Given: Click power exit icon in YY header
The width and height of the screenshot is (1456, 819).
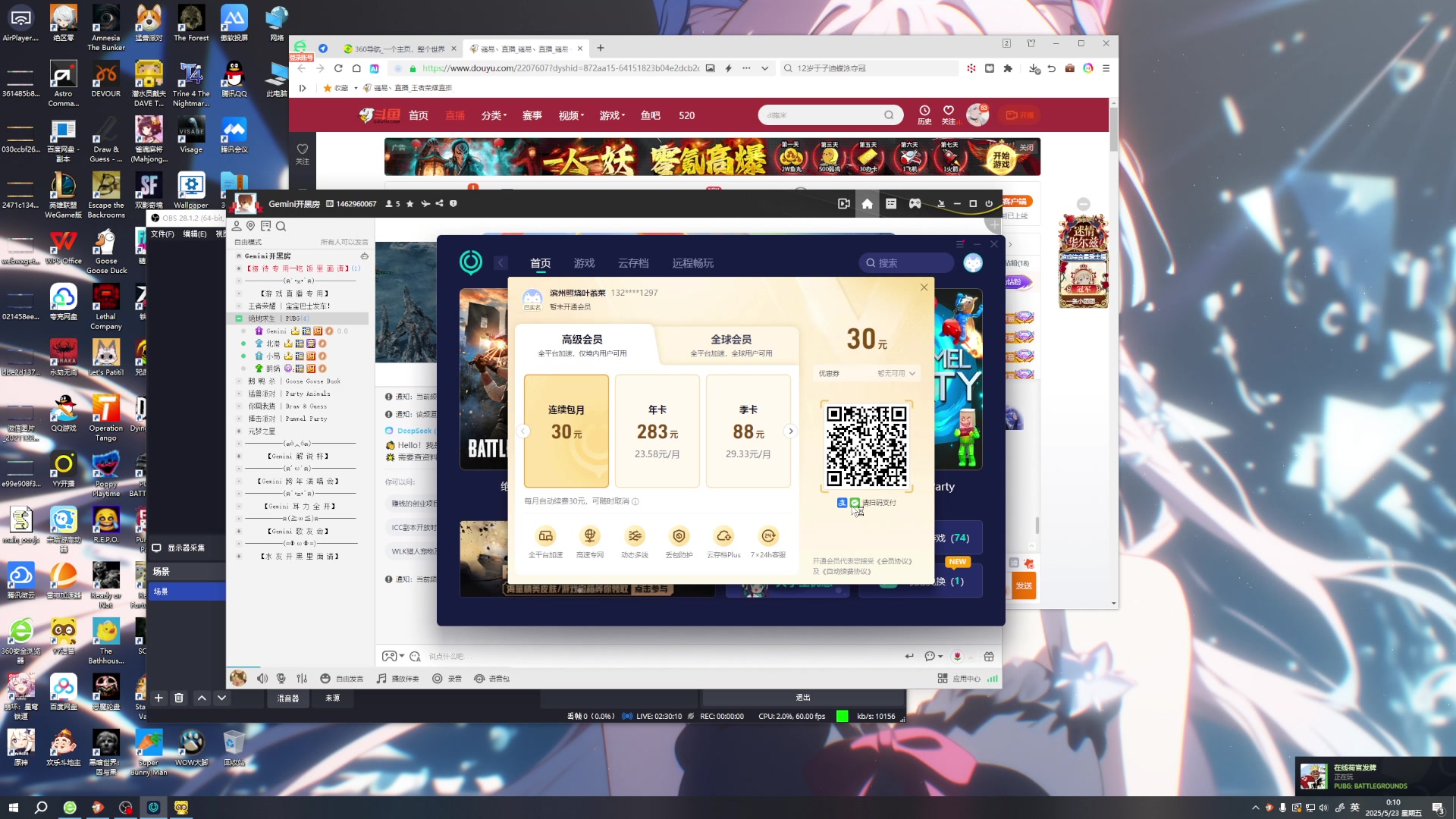Looking at the screenshot, I should click(989, 203).
